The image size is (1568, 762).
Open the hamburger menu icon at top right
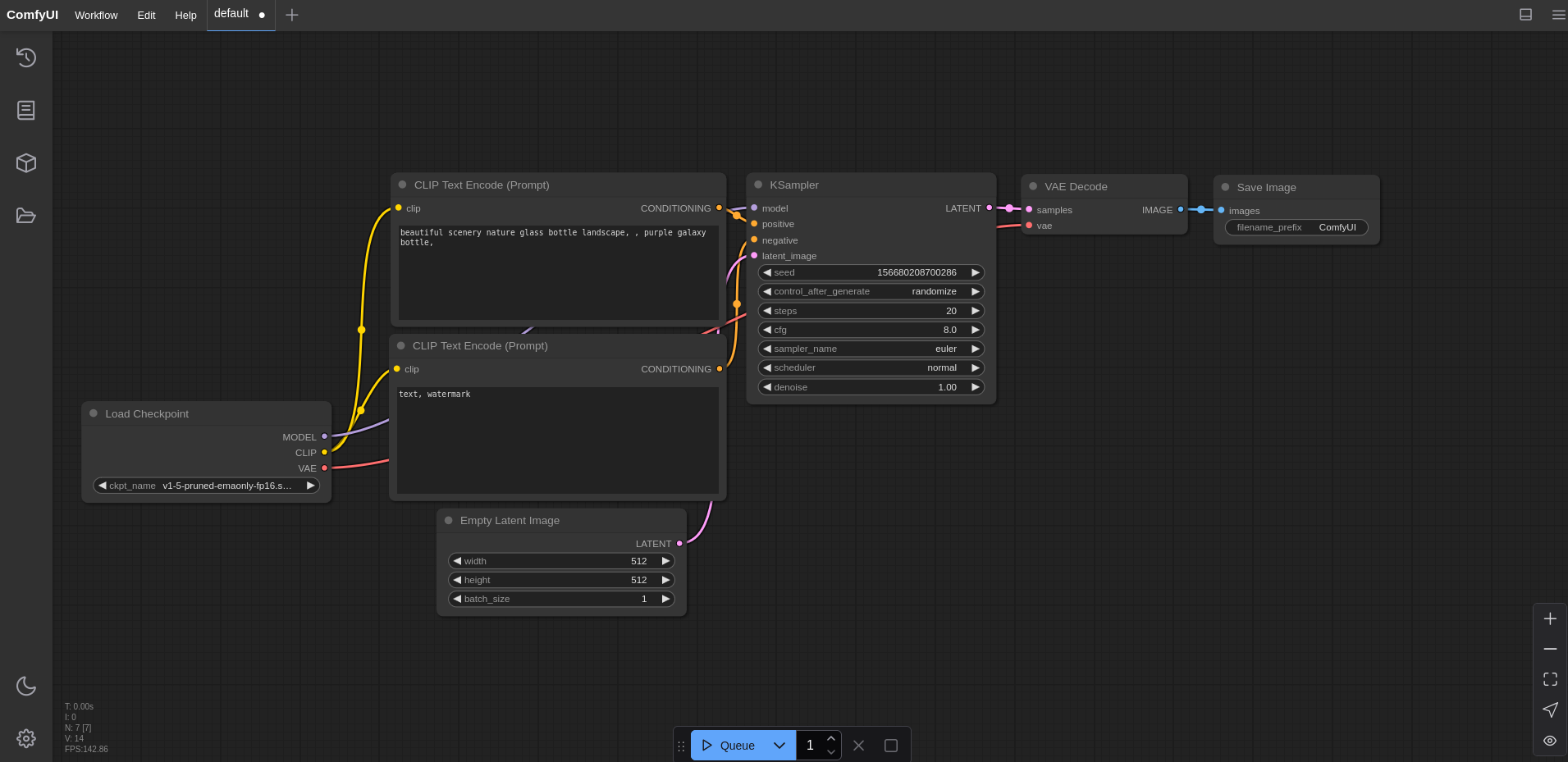pyautogui.click(x=1559, y=15)
